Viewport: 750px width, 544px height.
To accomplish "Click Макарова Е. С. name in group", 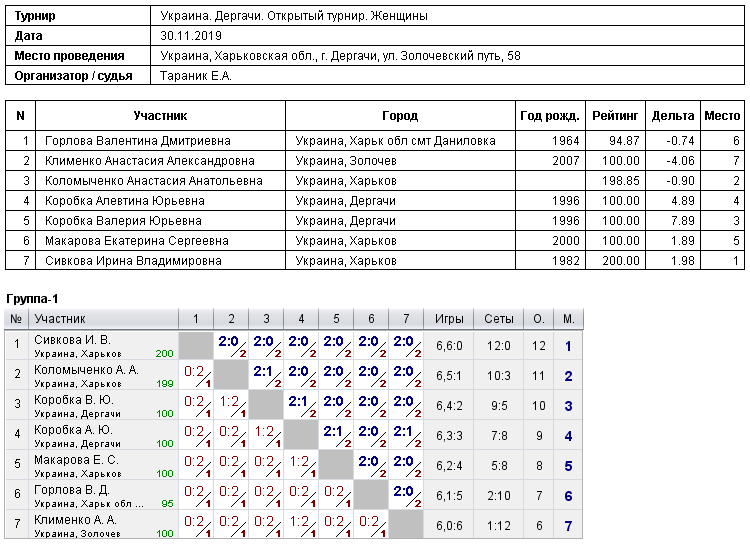I will [77, 460].
